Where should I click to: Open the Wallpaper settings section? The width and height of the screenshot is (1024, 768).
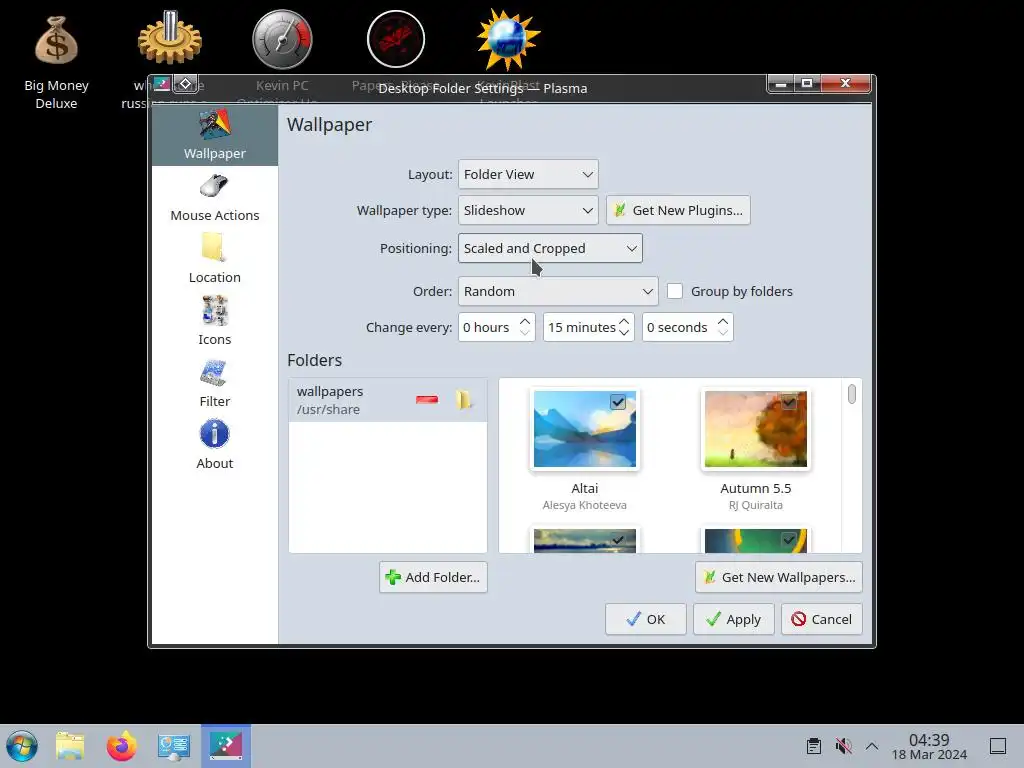[215, 135]
